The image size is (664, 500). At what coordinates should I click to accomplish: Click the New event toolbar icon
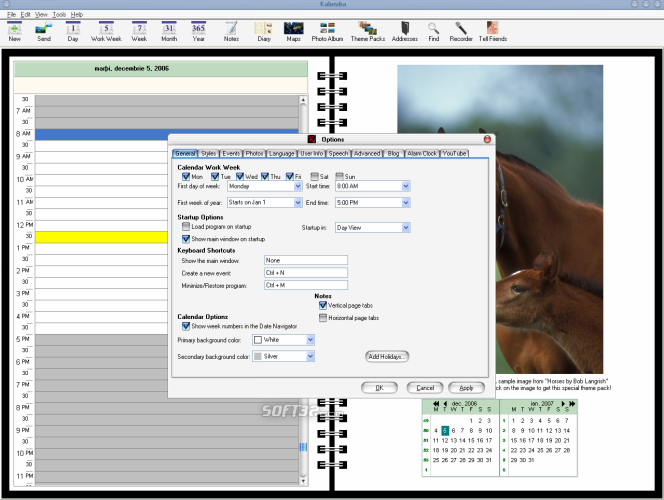click(x=15, y=30)
